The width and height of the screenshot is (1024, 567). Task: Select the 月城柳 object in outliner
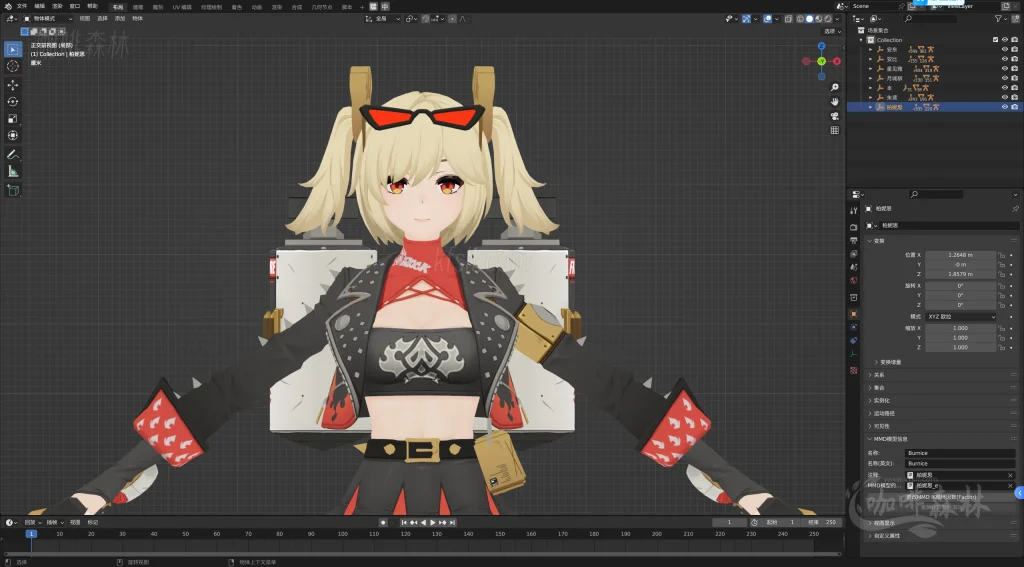(894, 78)
